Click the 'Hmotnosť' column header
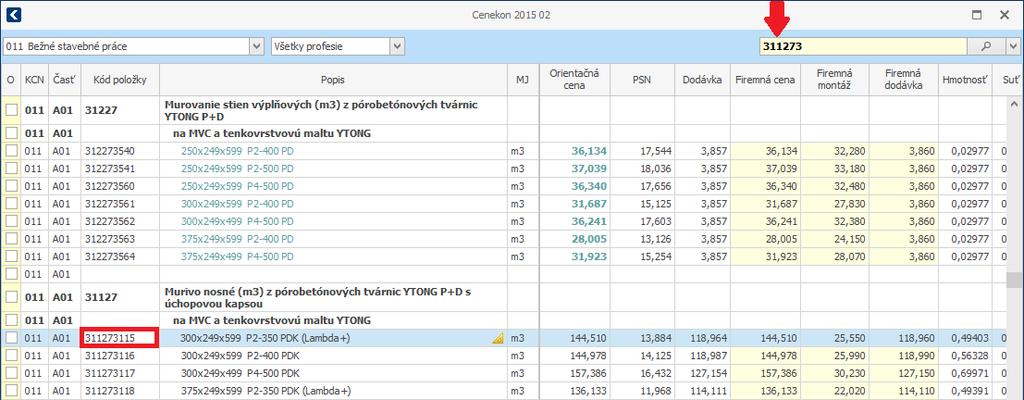The image size is (1024, 400). click(x=965, y=80)
